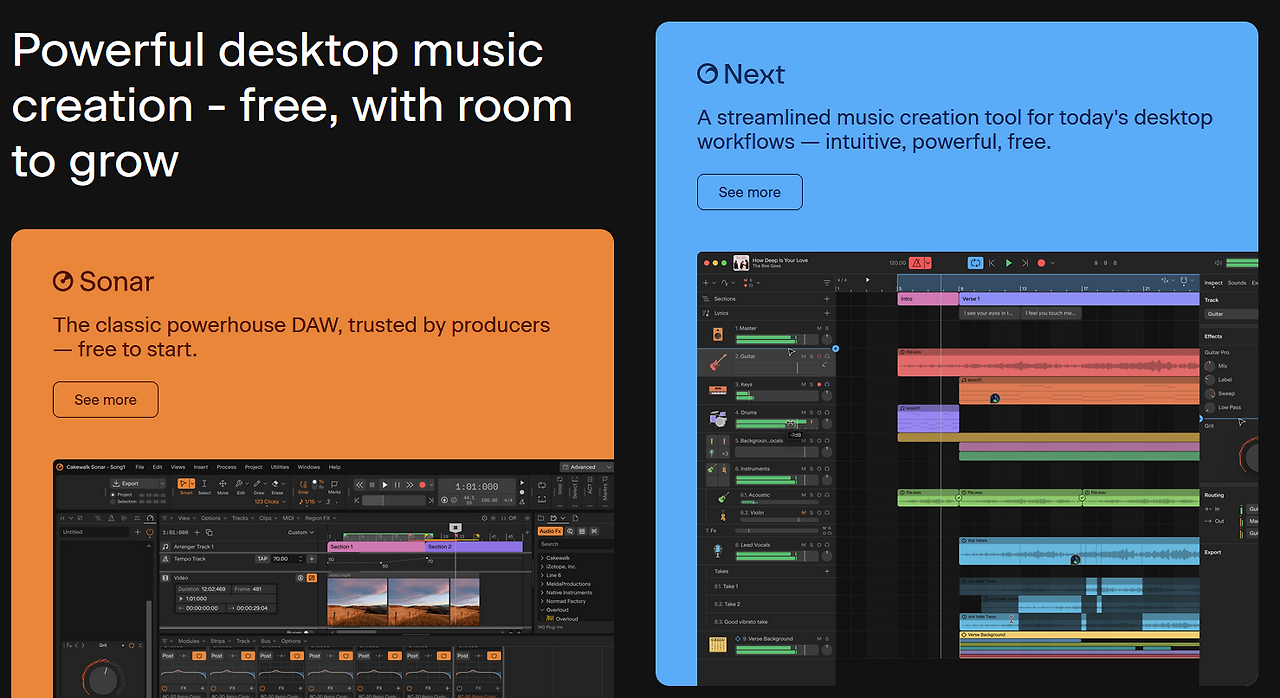The image size is (1280, 698).
Task: Click See more under Sonar
Action: coord(105,400)
